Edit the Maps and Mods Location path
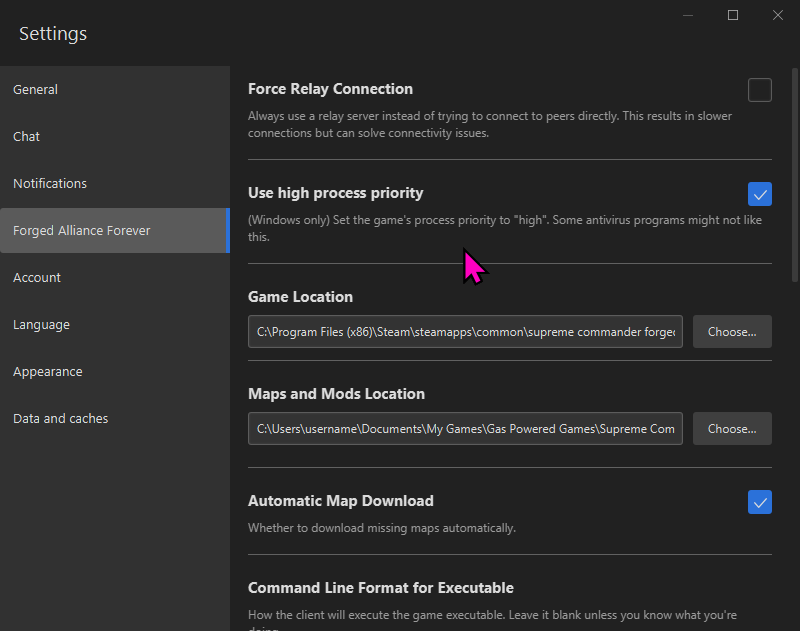Screen dimensions: 800x631 point(465,428)
